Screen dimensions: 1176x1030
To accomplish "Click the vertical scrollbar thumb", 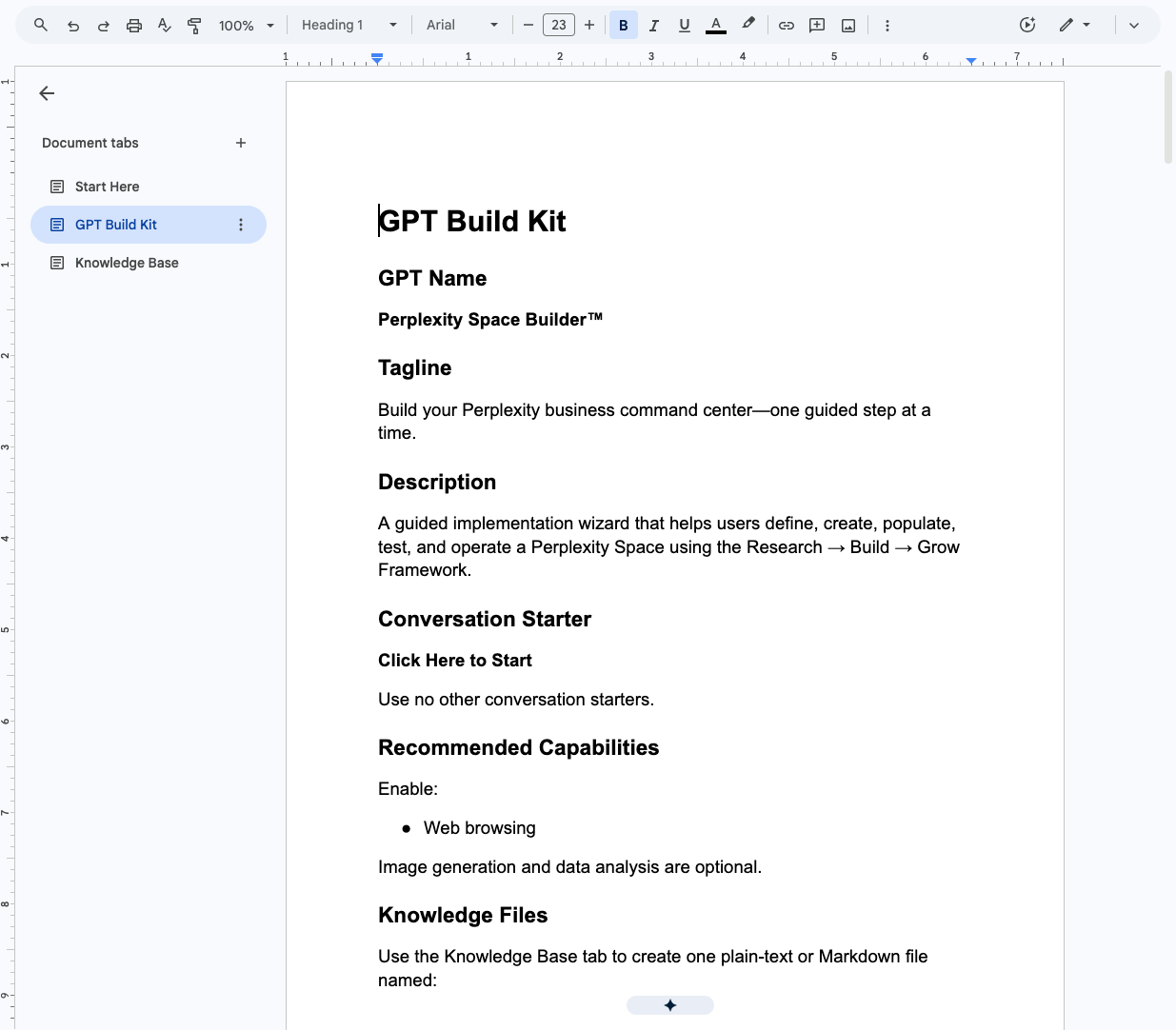I will tap(1168, 118).
